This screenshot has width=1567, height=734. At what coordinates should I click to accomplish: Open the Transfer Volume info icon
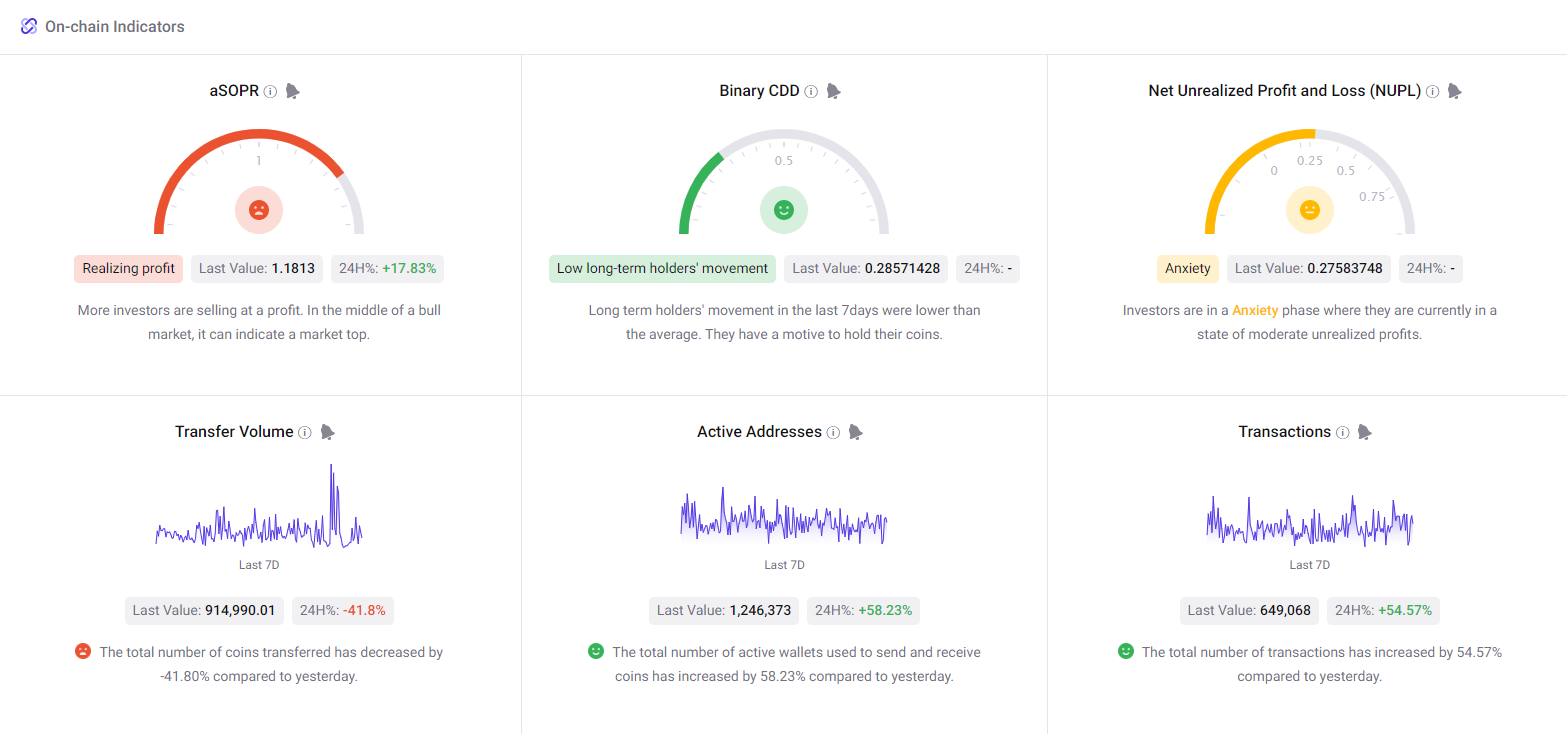(x=304, y=432)
